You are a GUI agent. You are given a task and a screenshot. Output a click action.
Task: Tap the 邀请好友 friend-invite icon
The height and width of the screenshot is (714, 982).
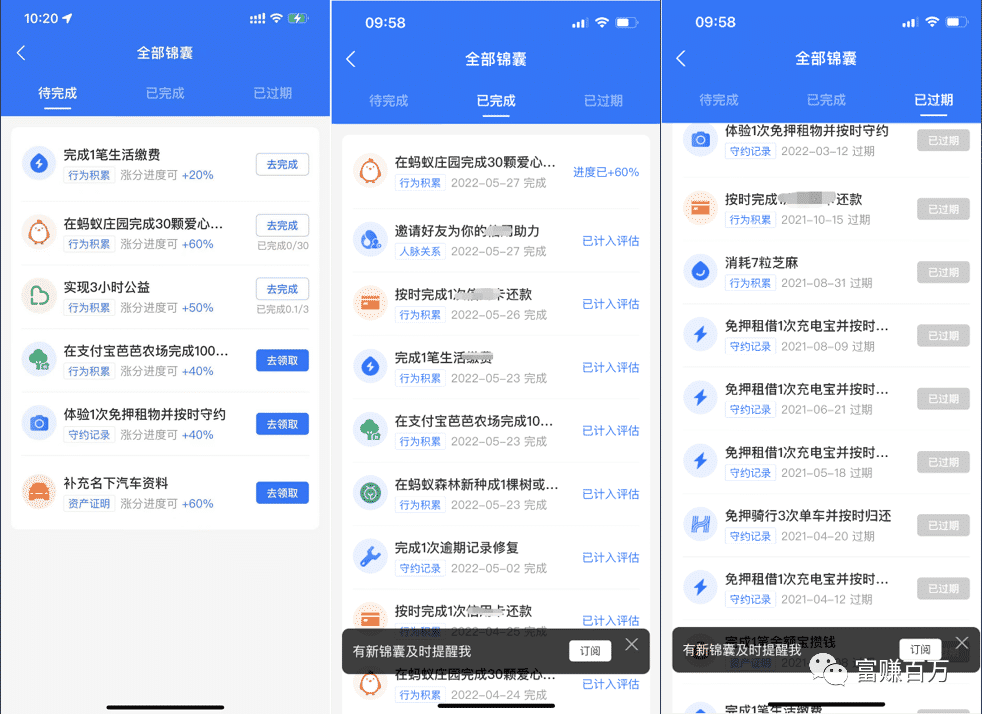coord(370,240)
